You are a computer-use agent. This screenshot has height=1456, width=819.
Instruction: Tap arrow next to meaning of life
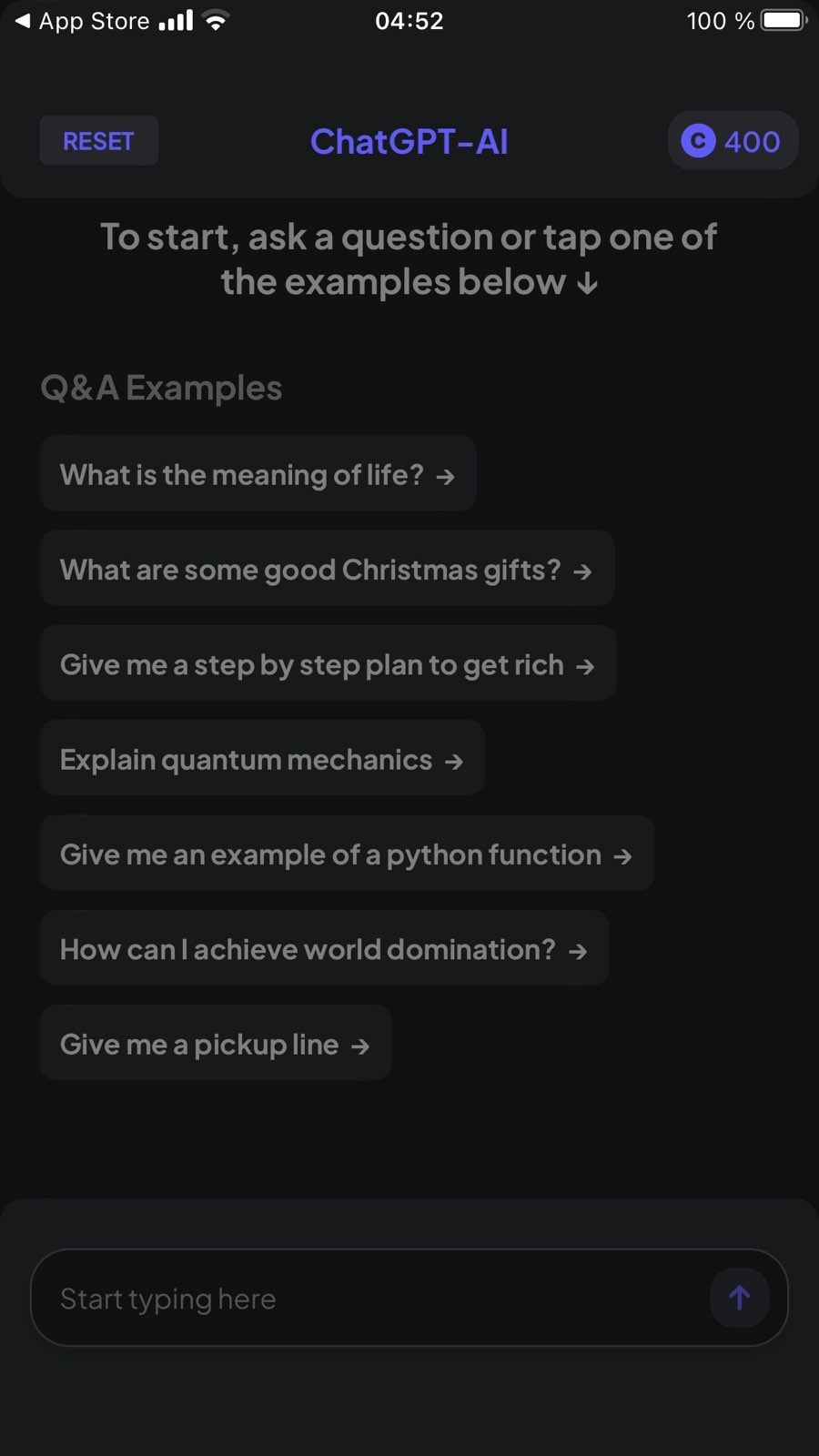pyautogui.click(x=445, y=476)
